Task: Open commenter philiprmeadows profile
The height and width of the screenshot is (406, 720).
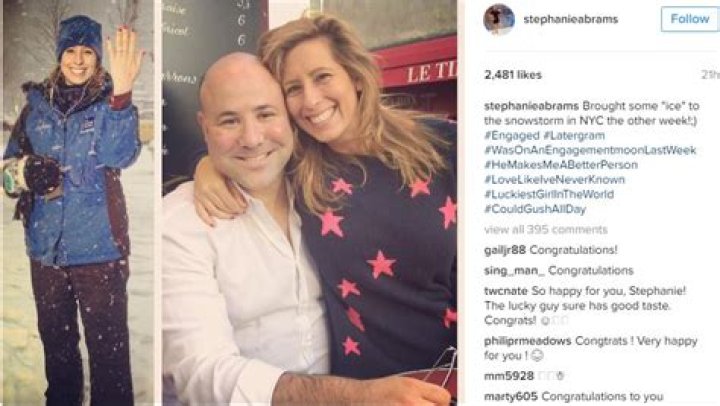Action: [527, 341]
